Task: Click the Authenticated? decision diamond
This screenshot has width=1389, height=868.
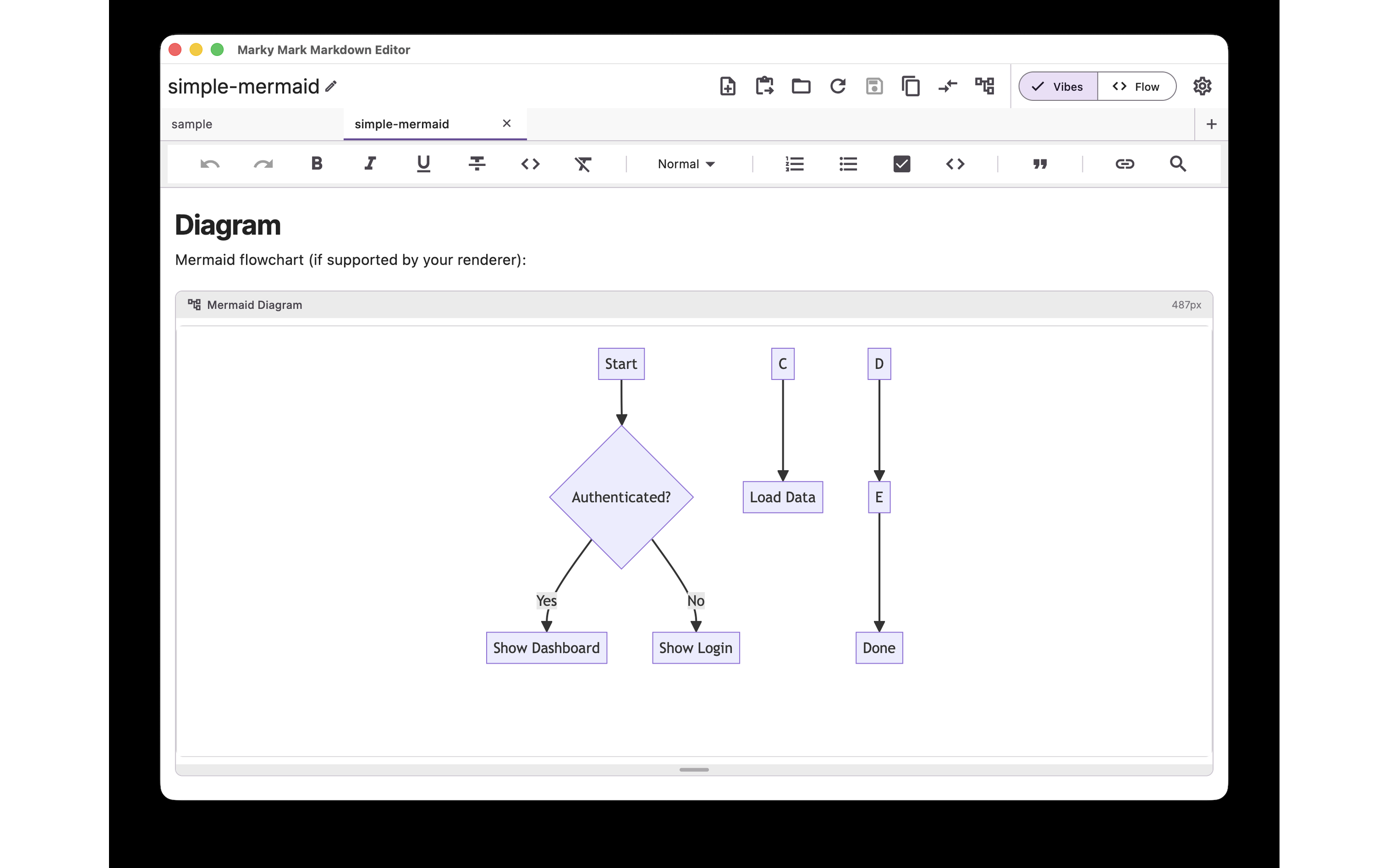Action: (621, 497)
